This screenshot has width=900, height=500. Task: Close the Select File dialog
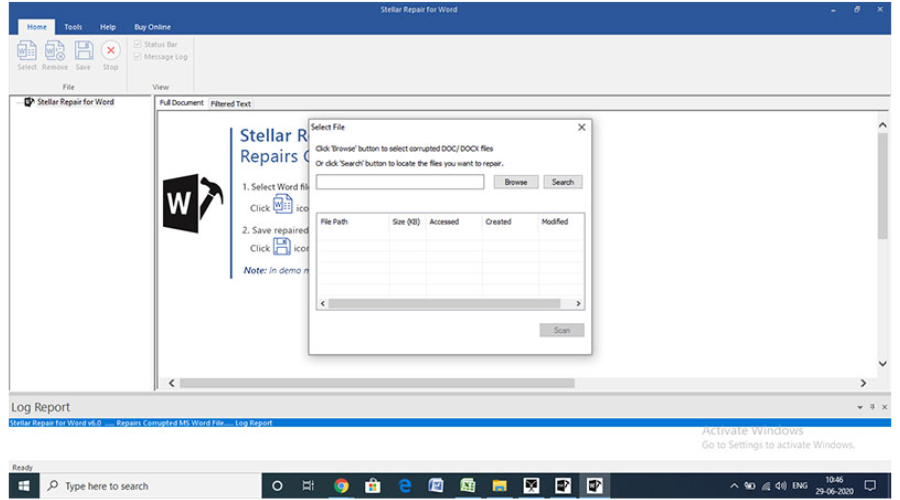[581, 127]
